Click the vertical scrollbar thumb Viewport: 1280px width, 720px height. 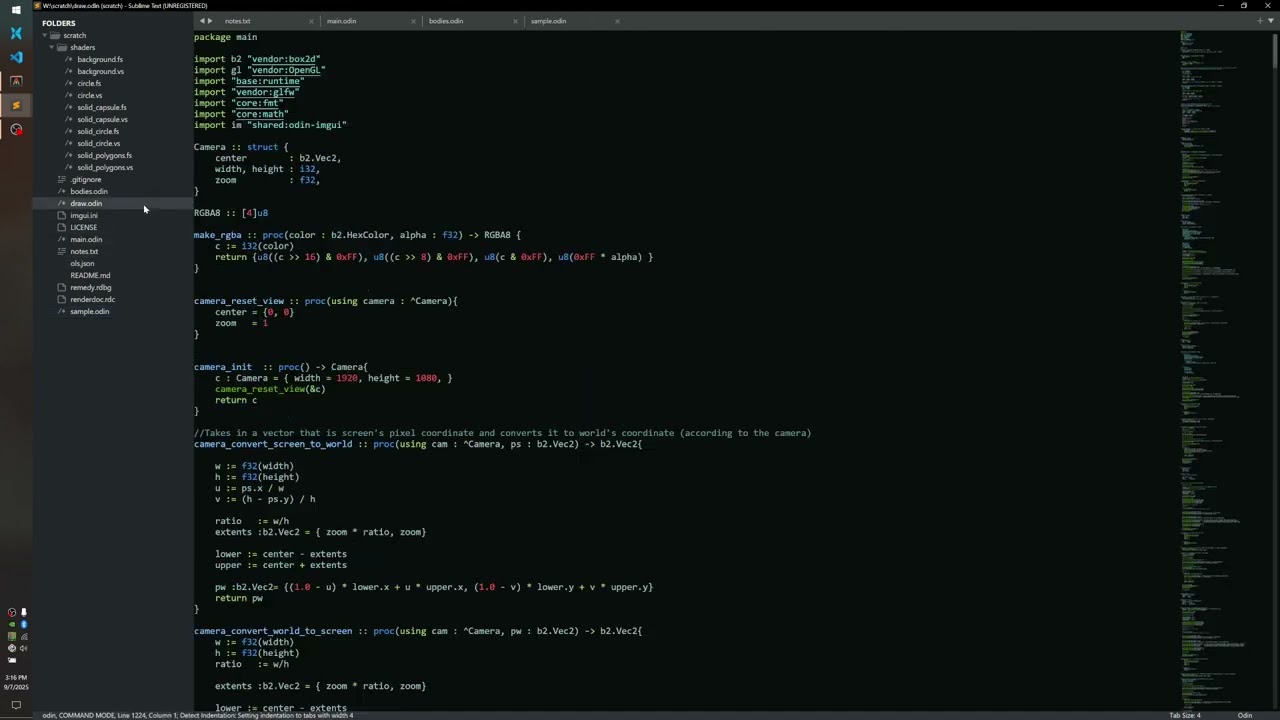pyautogui.click(x=1275, y=50)
